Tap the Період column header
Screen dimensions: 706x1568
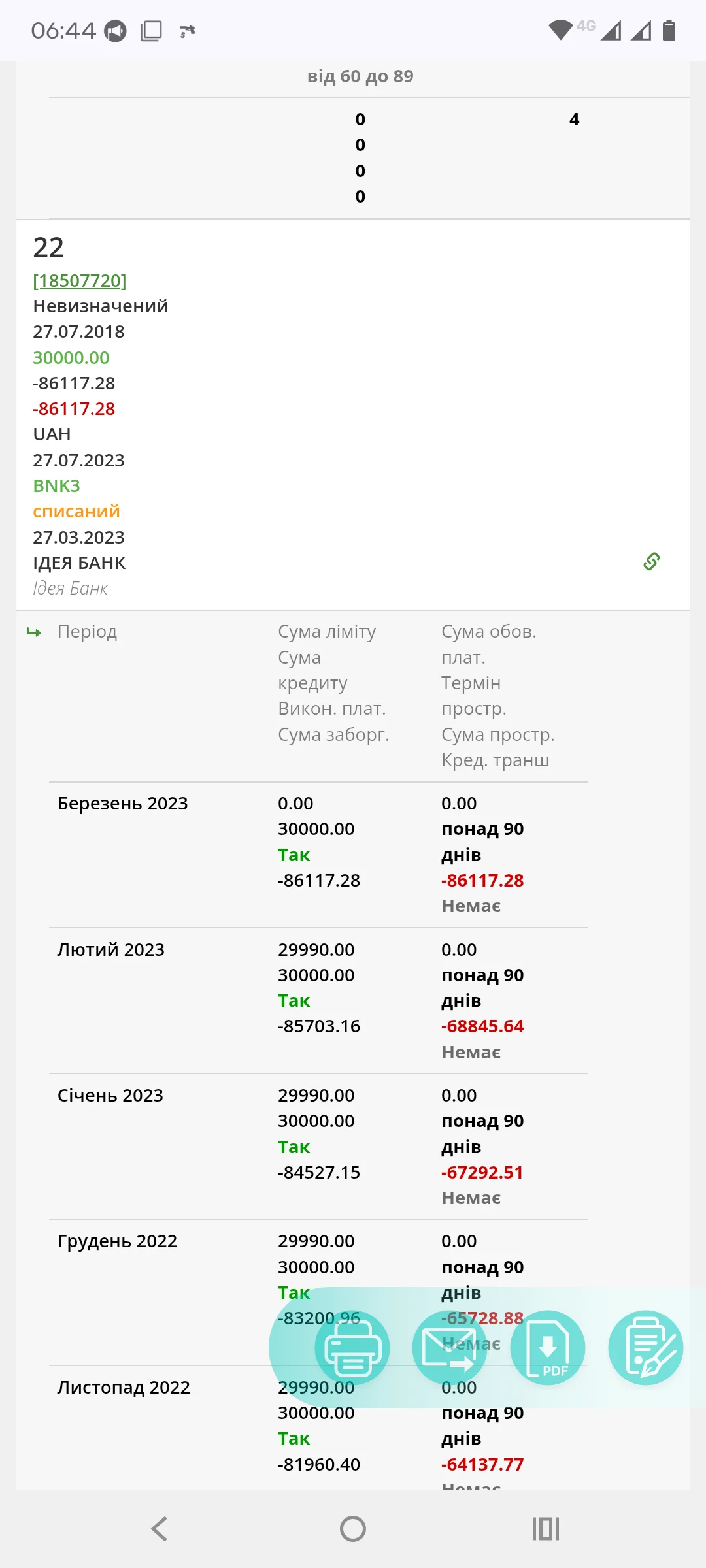88,632
